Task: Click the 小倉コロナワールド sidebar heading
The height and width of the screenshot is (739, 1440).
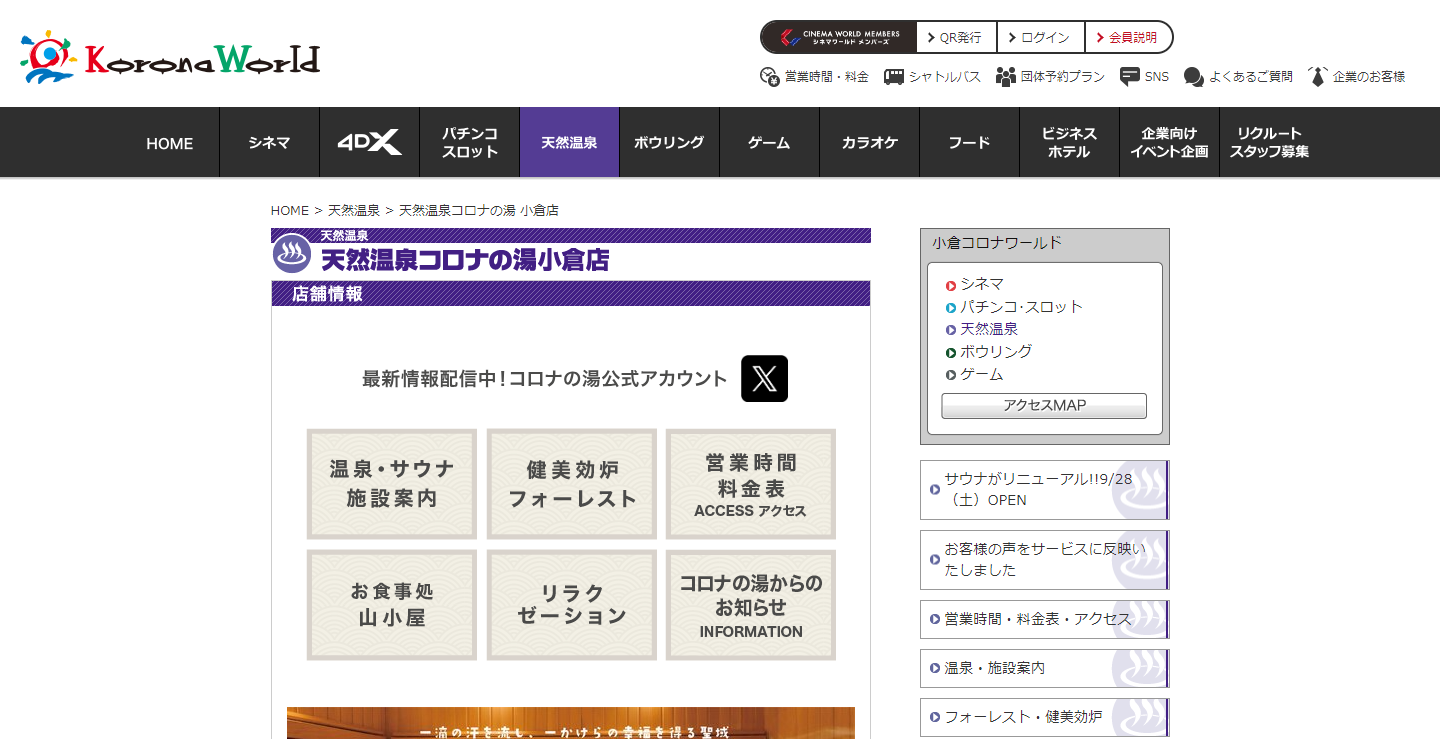Action: [997, 243]
